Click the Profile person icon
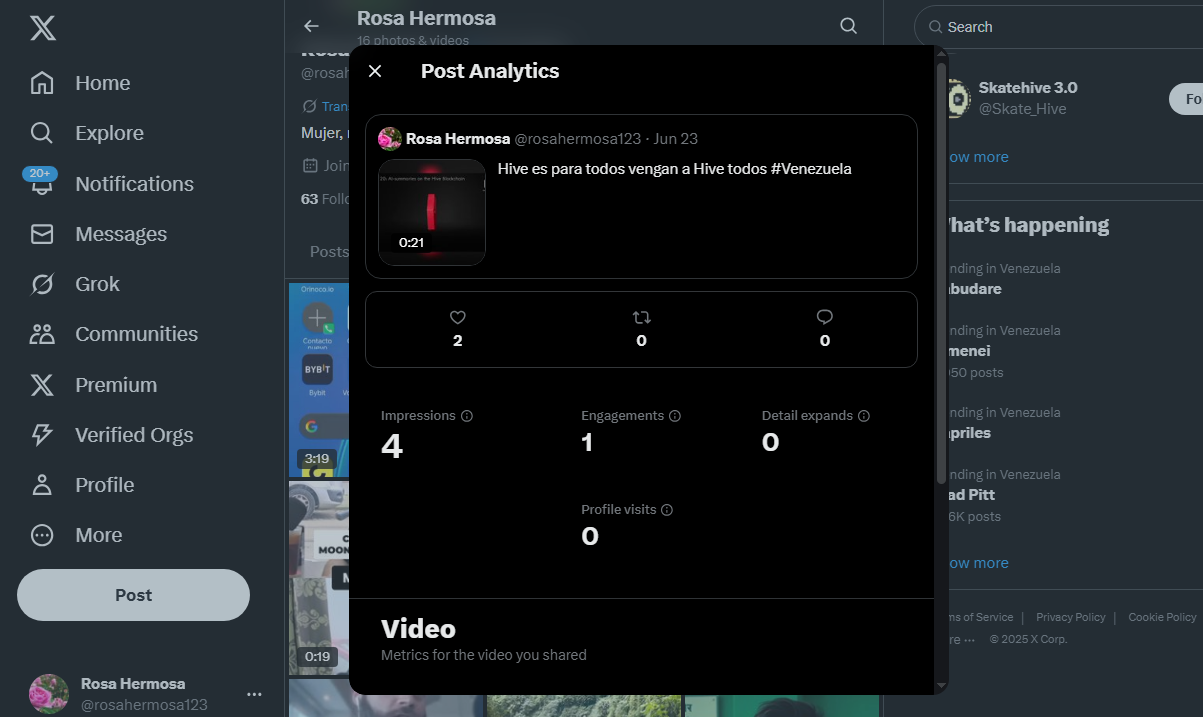The image size is (1203, 717). click(42, 485)
